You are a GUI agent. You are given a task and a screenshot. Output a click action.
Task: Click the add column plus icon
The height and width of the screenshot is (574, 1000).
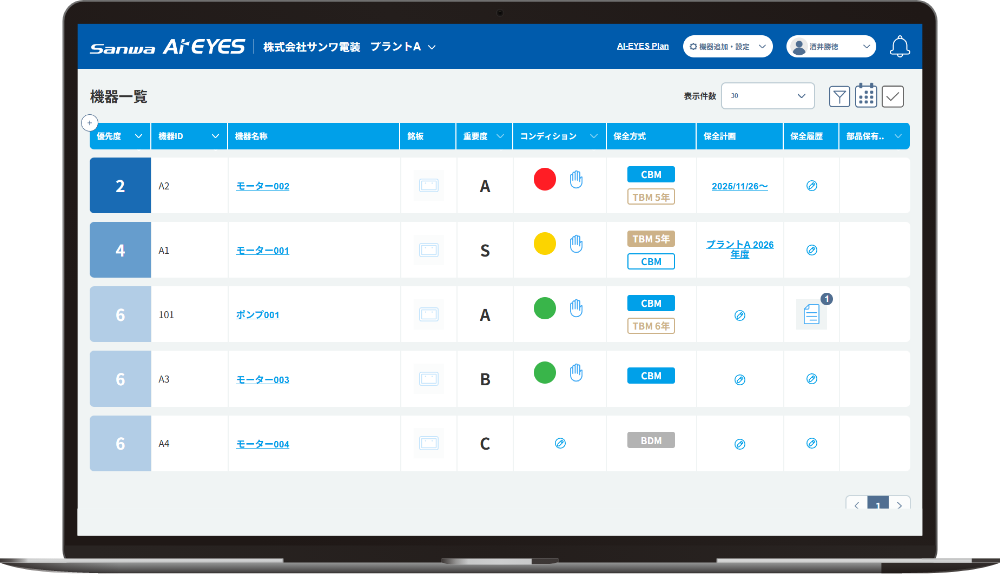click(90, 123)
